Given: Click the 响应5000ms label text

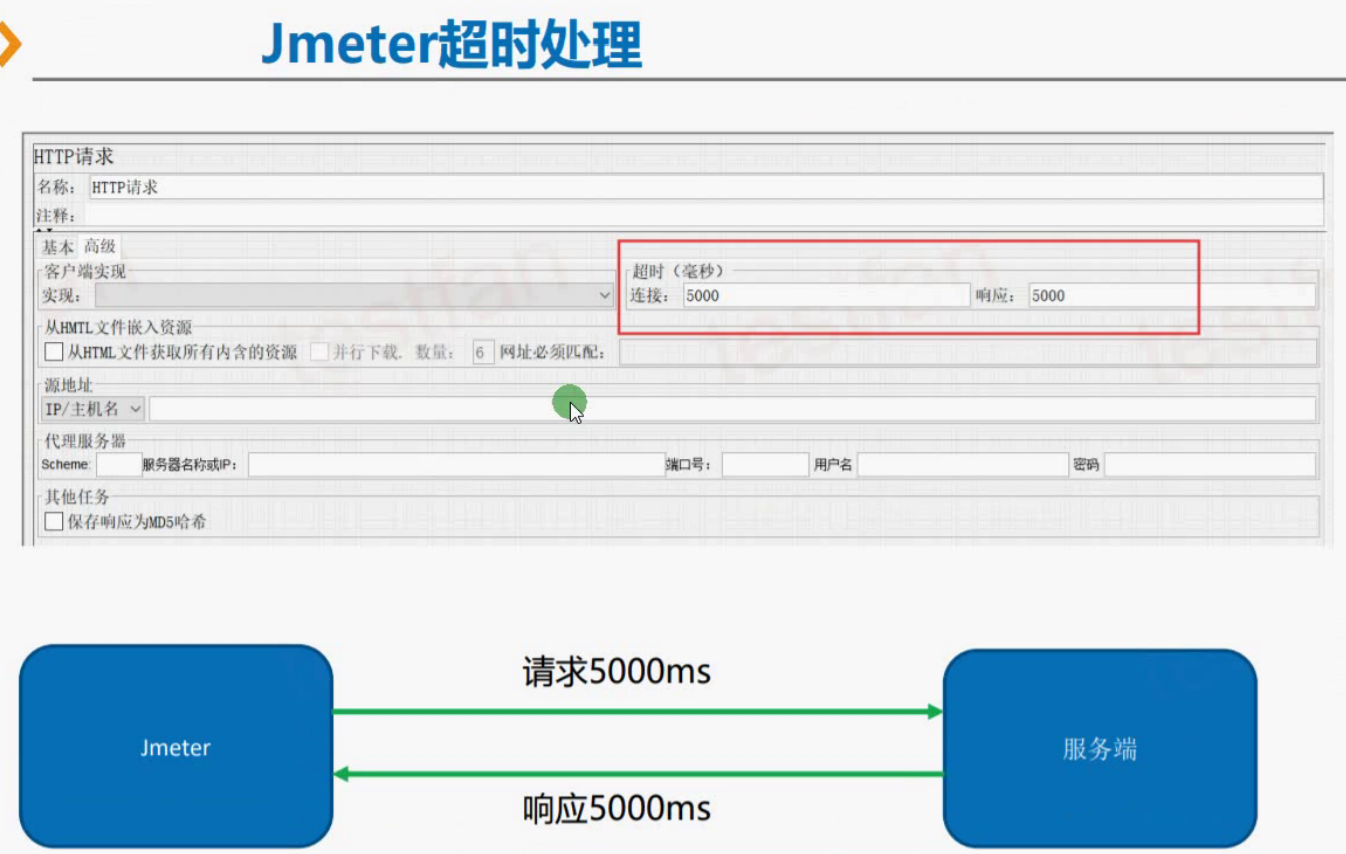Looking at the screenshot, I should pos(616,808).
